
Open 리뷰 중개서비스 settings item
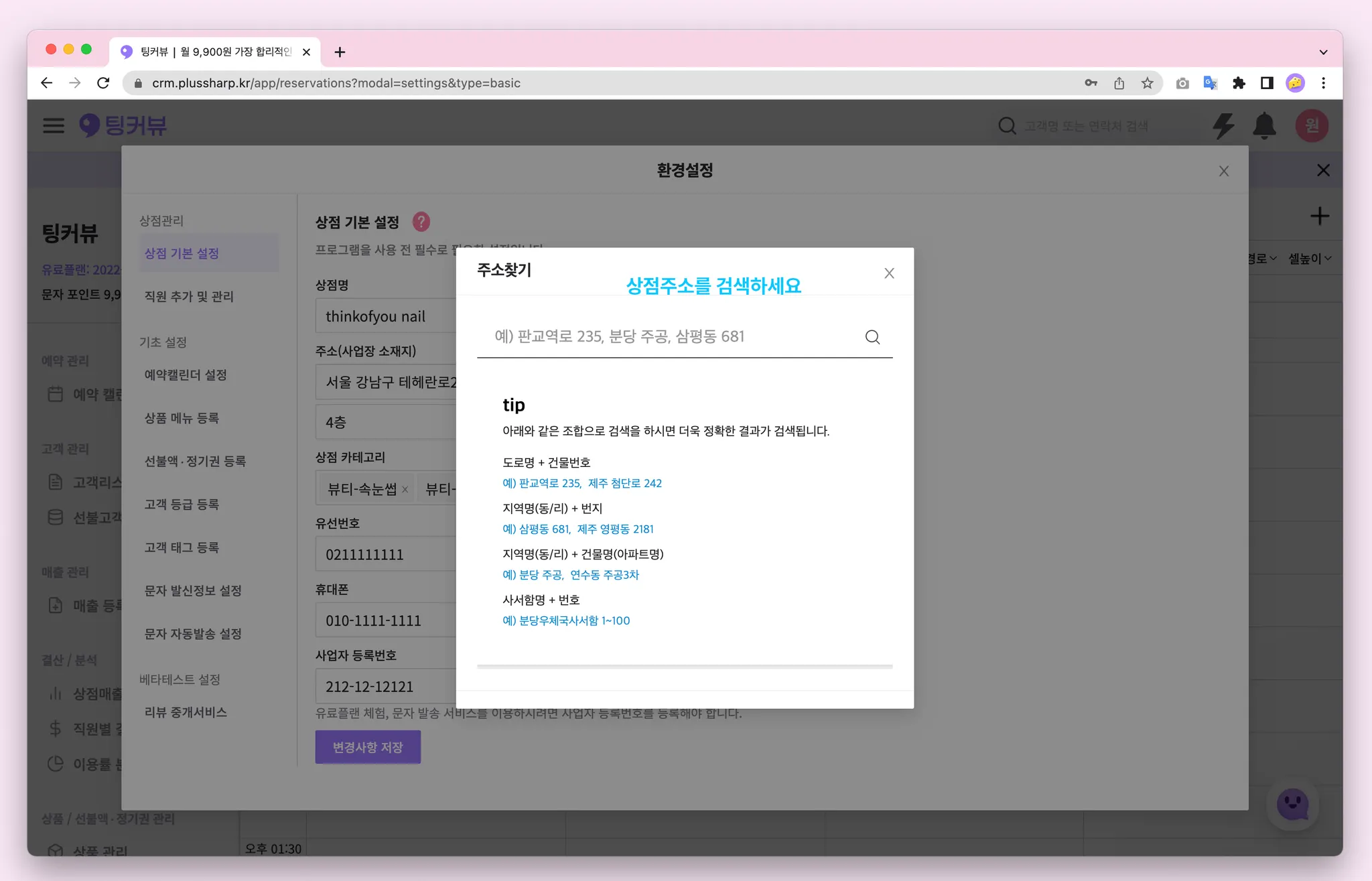[x=186, y=712]
